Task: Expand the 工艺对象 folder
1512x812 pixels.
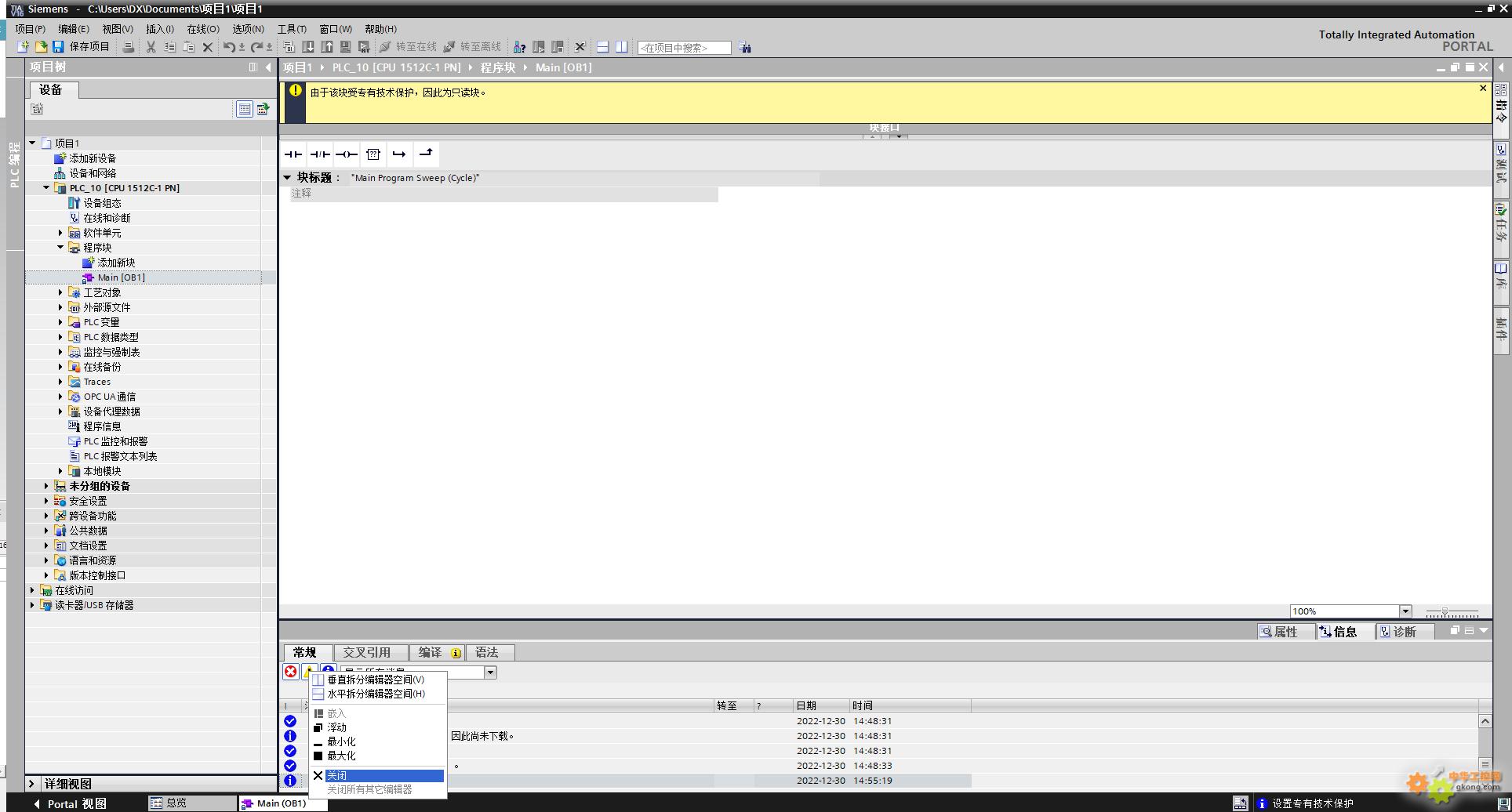Action: point(60,292)
